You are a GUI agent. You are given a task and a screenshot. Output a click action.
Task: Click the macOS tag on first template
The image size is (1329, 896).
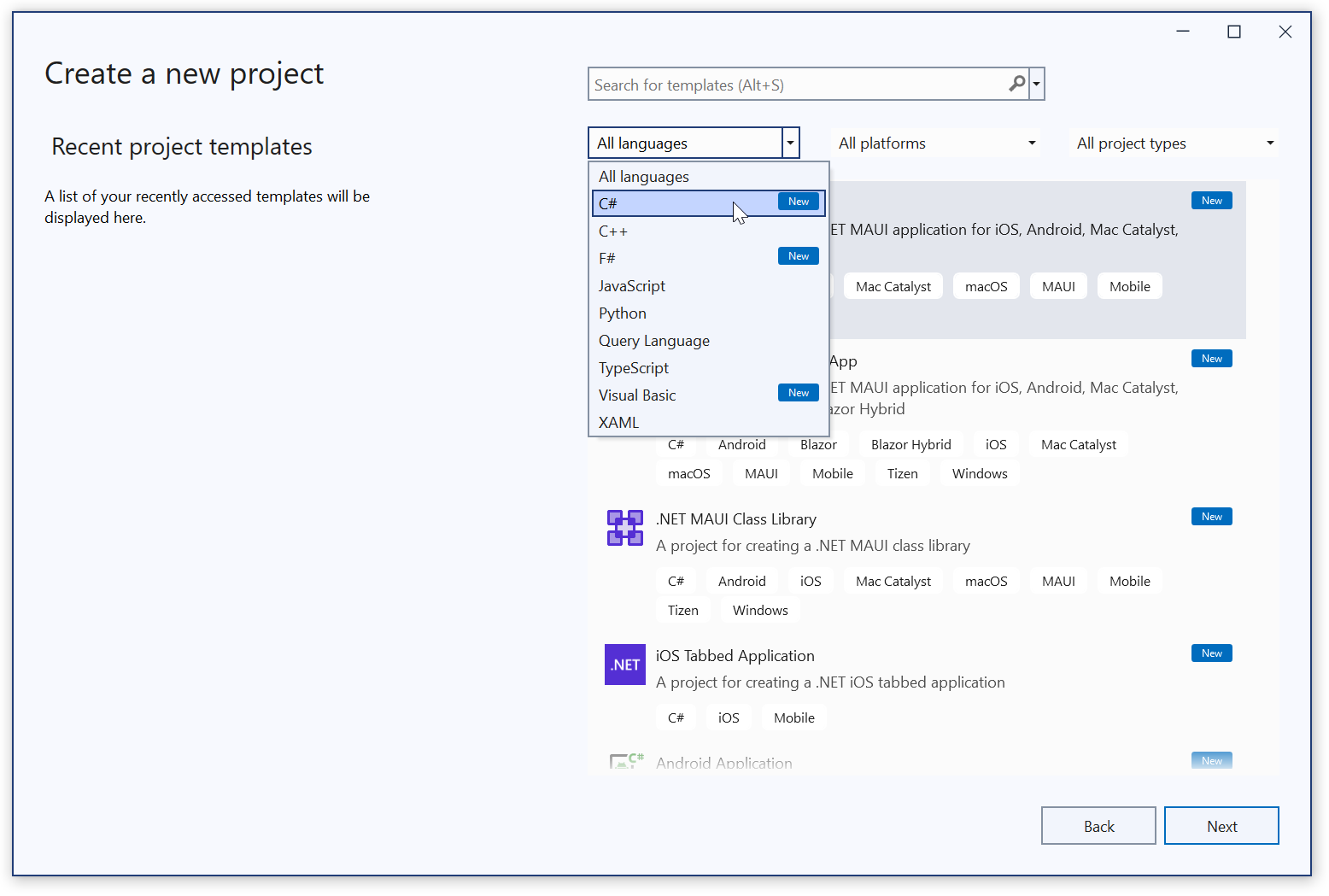coord(987,287)
